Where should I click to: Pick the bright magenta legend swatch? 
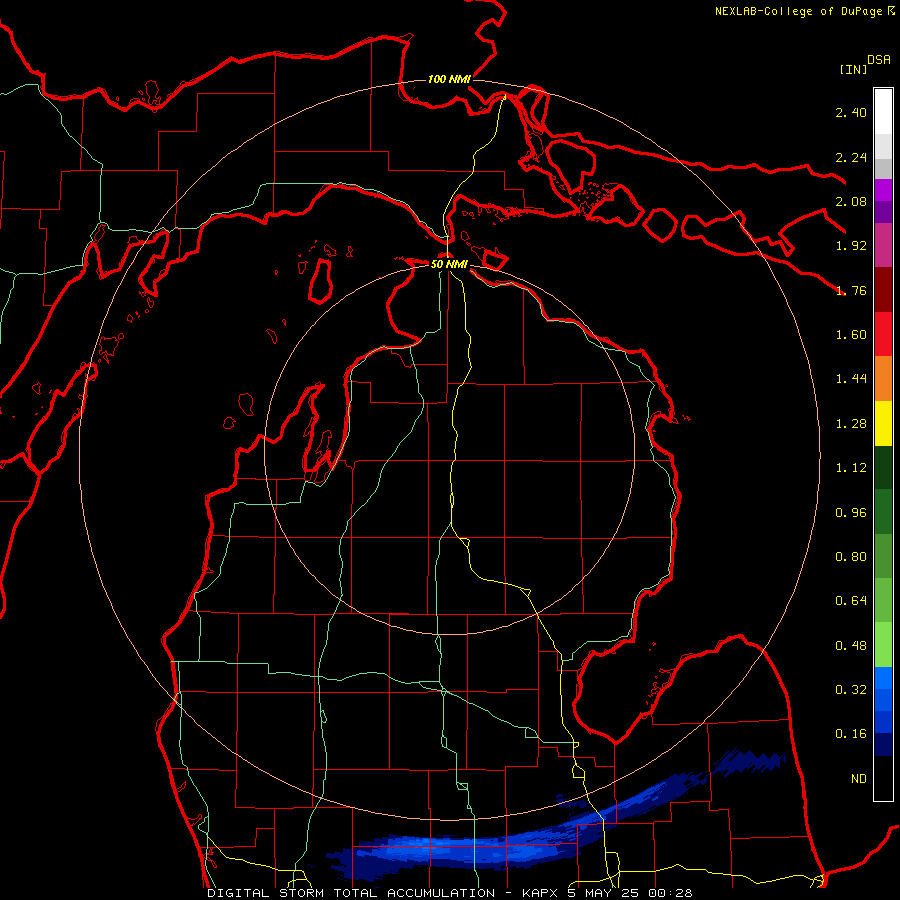[x=883, y=190]
